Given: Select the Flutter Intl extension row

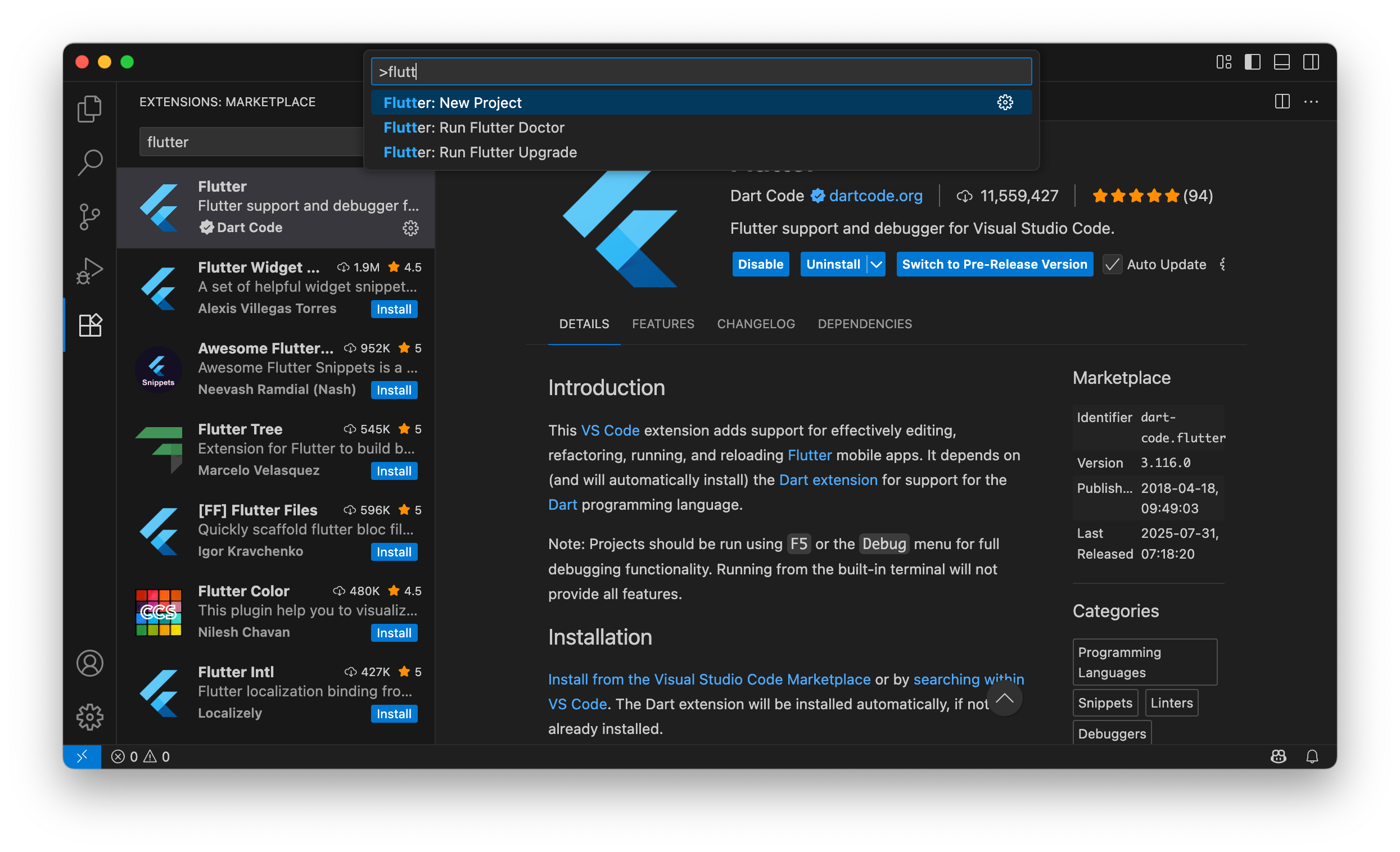Looking at the screenshot, I should pos(276,692).
